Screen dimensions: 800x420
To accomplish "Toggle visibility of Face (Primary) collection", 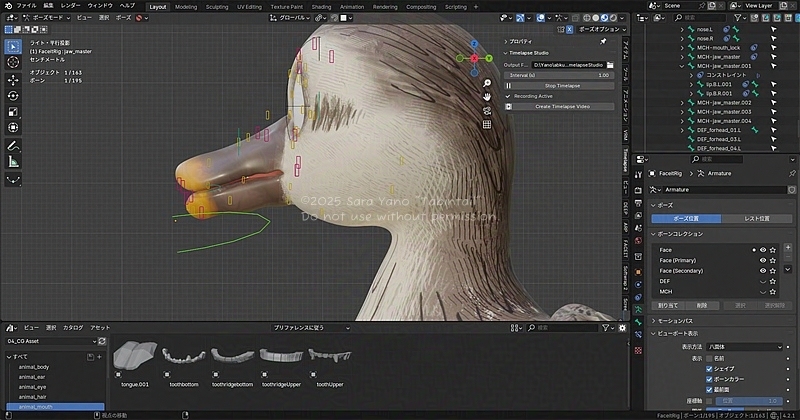I will (763, 260).
